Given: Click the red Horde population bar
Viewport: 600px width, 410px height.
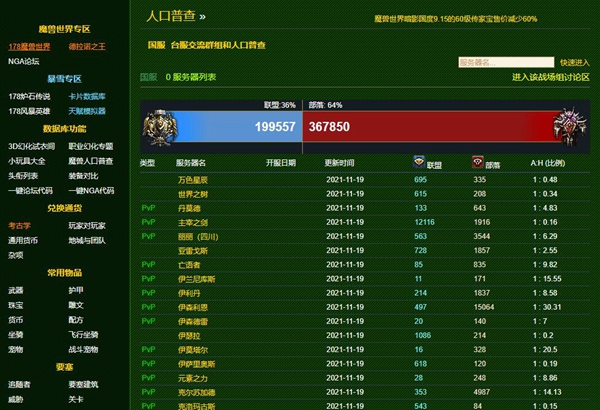Looking at the screenshot, I should pos(430,127).
